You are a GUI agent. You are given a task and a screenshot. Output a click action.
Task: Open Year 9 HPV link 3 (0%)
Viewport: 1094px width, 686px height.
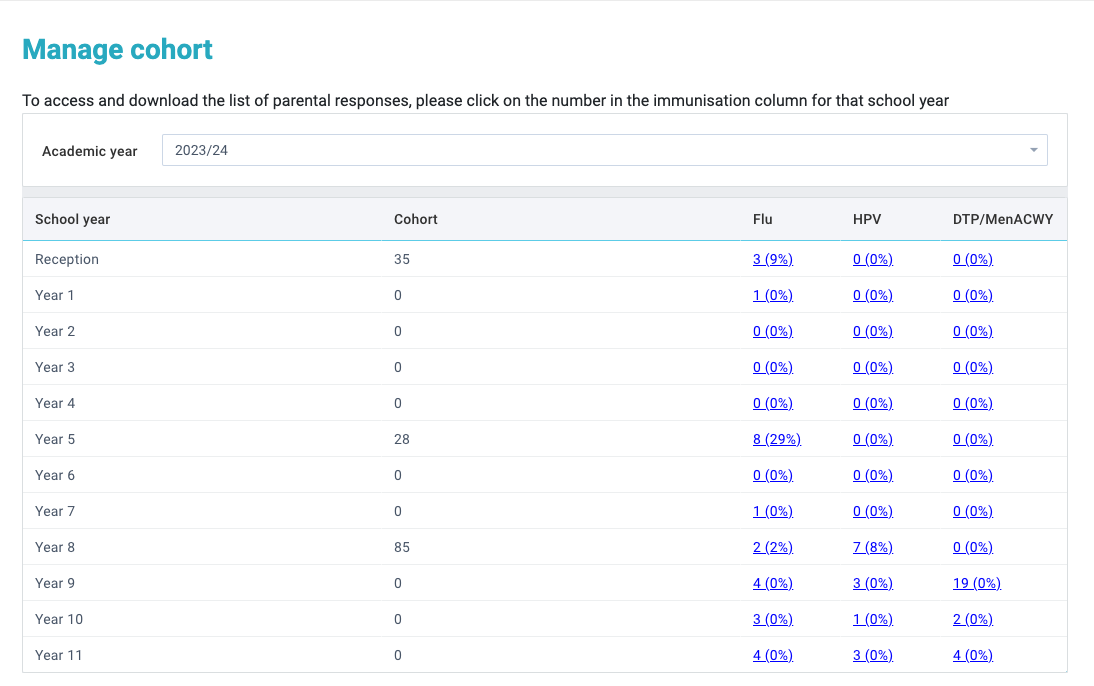[x=872, y=583]
